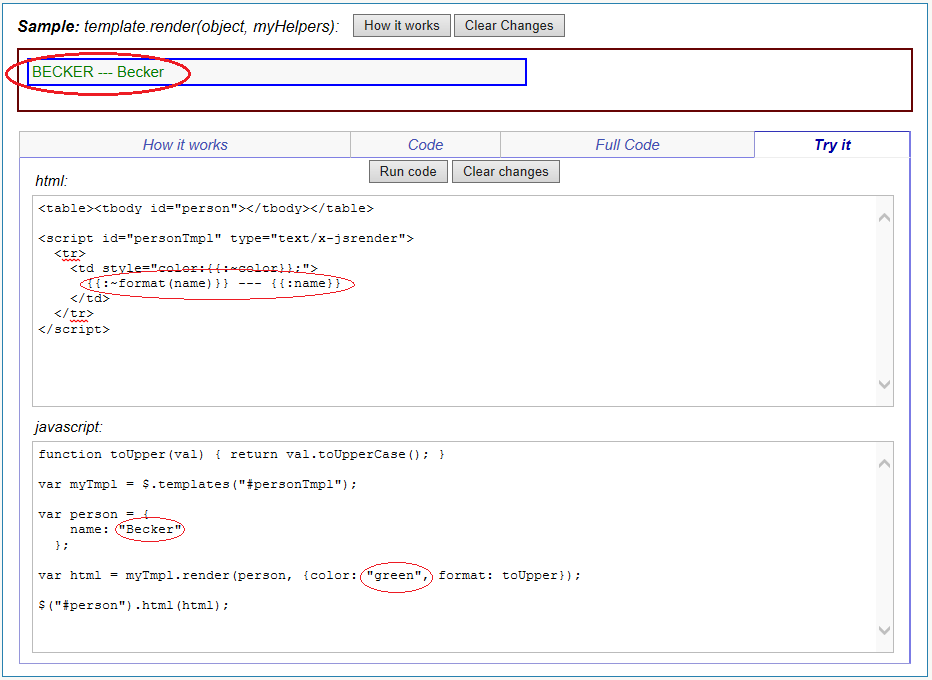This screenshot has width=932, height=680.
Task: Click the var person = { line
Action: 93,514
